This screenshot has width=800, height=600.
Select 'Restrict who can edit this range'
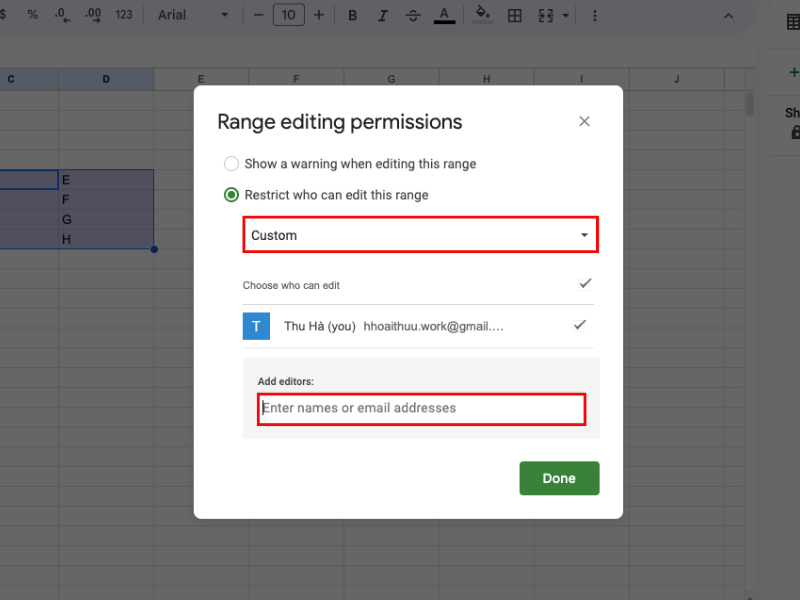point(231,195)
